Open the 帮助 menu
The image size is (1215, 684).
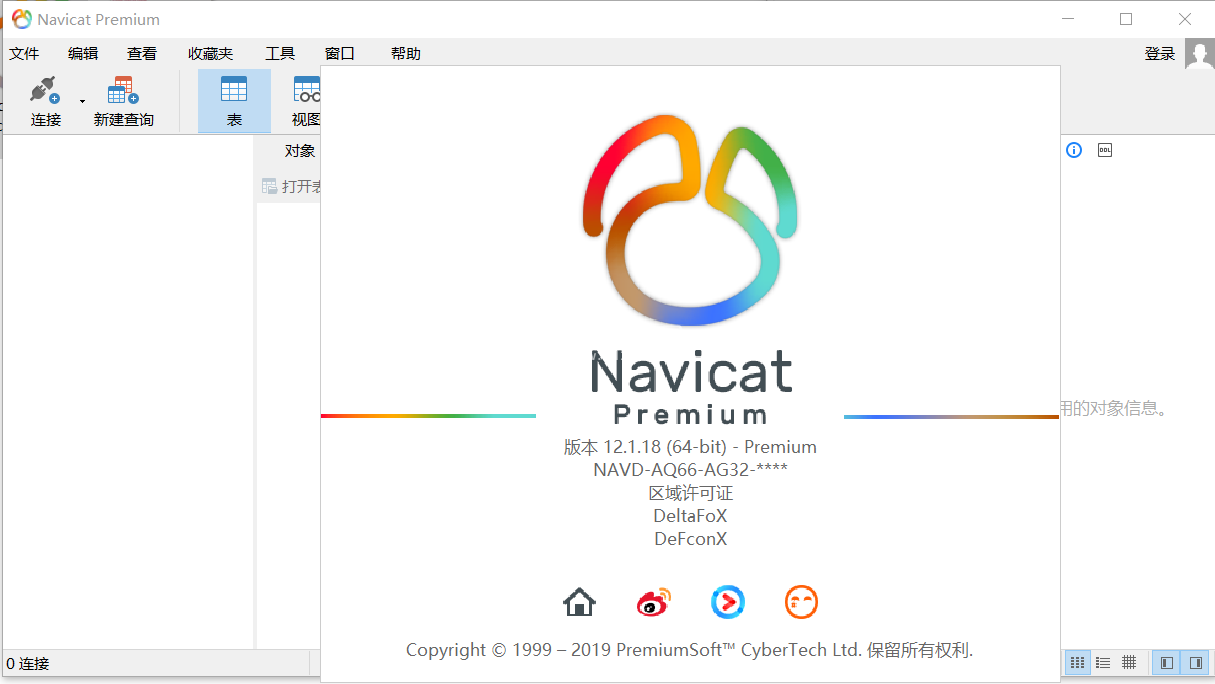click(406, 54)
